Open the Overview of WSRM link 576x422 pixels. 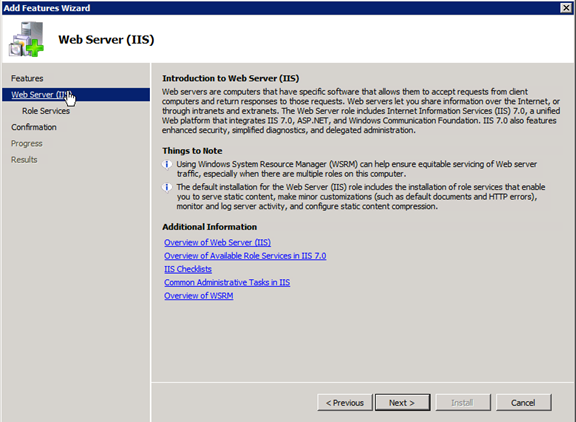198,296
